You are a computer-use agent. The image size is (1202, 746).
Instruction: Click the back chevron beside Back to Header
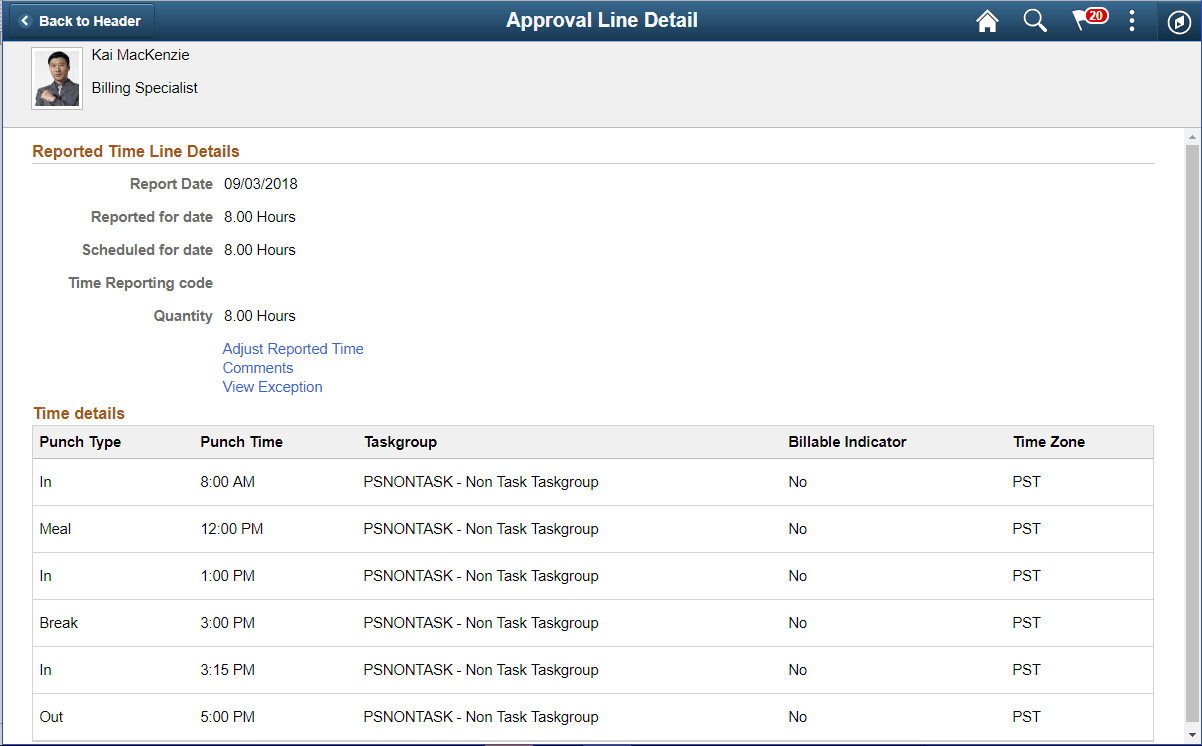pyautogui.click(x=24, y=19)
